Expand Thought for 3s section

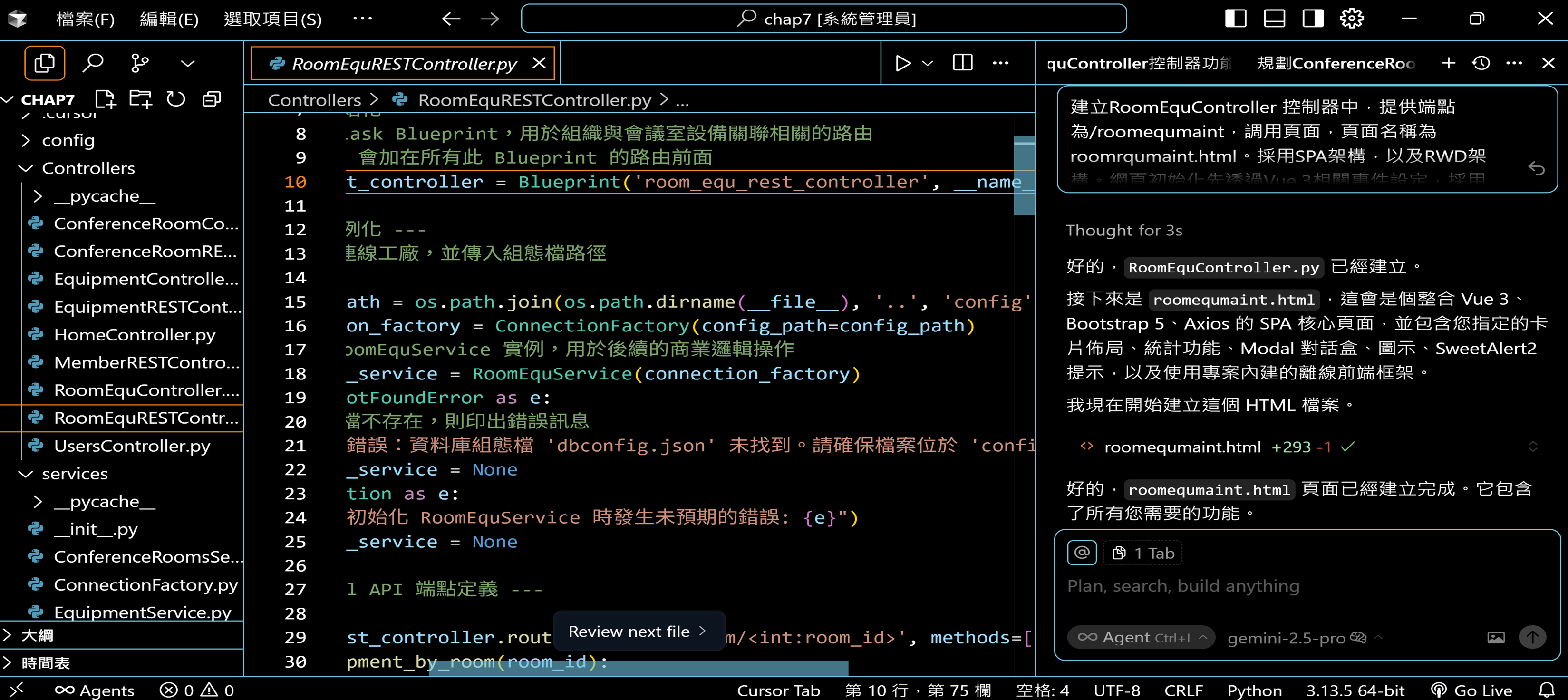pos(1123,231)
